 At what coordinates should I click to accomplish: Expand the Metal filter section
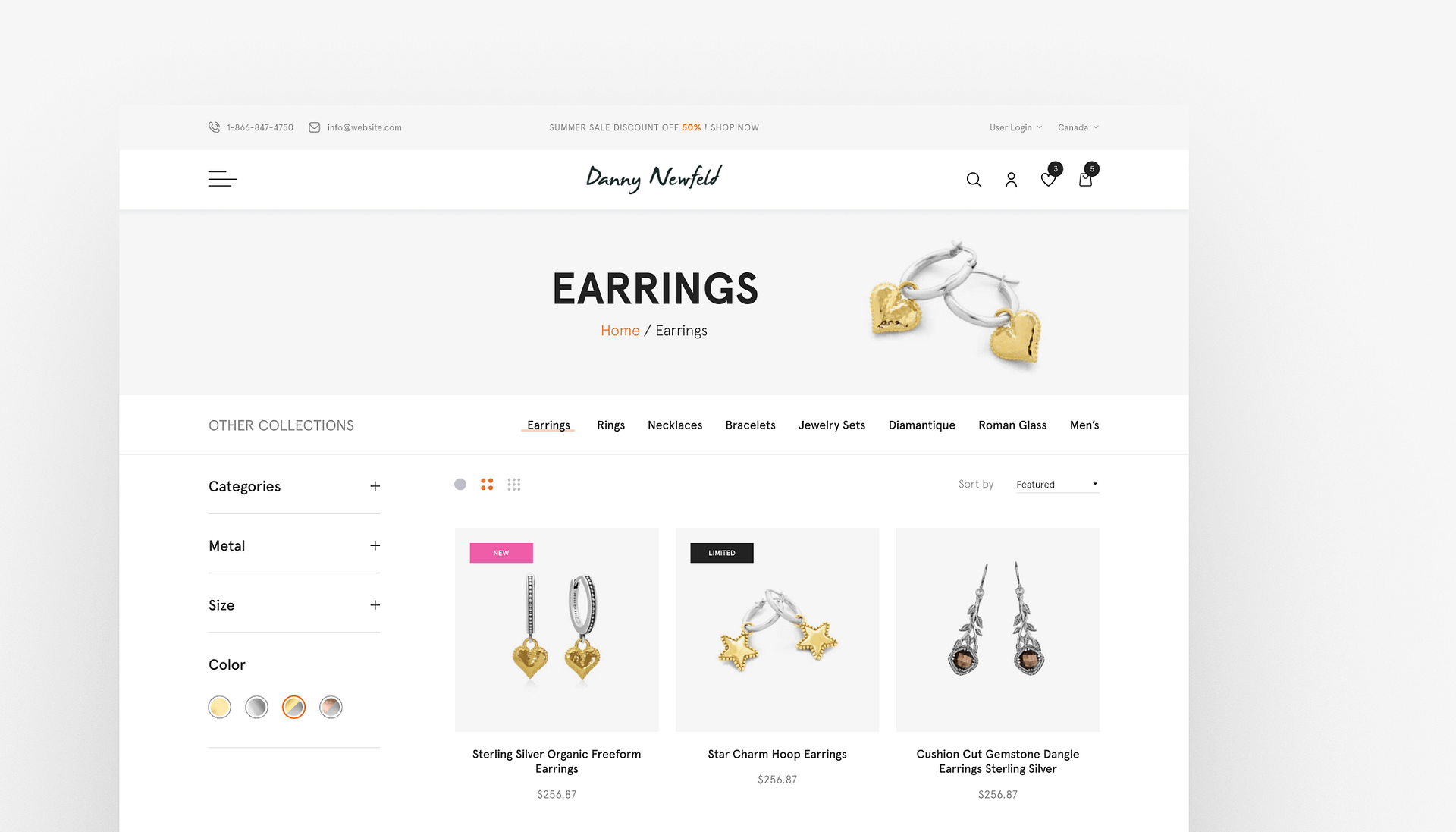[375, 545]
